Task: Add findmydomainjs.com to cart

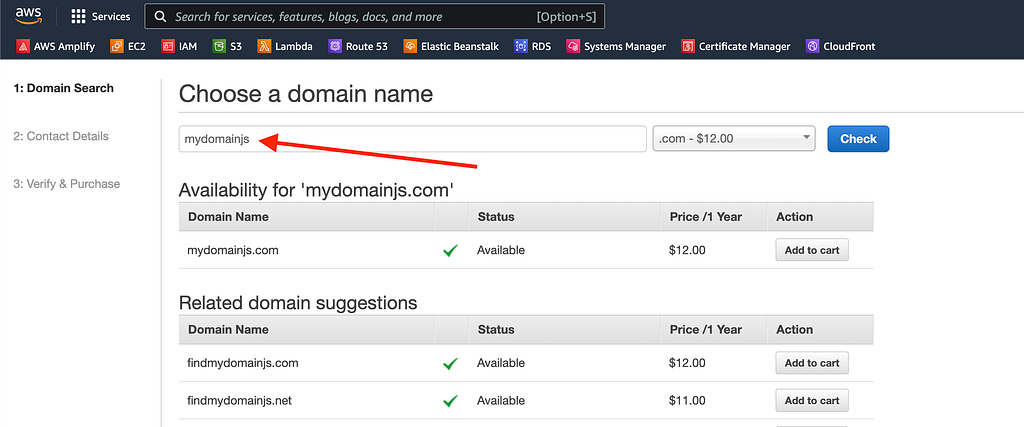Action: (x=812, y=363)
